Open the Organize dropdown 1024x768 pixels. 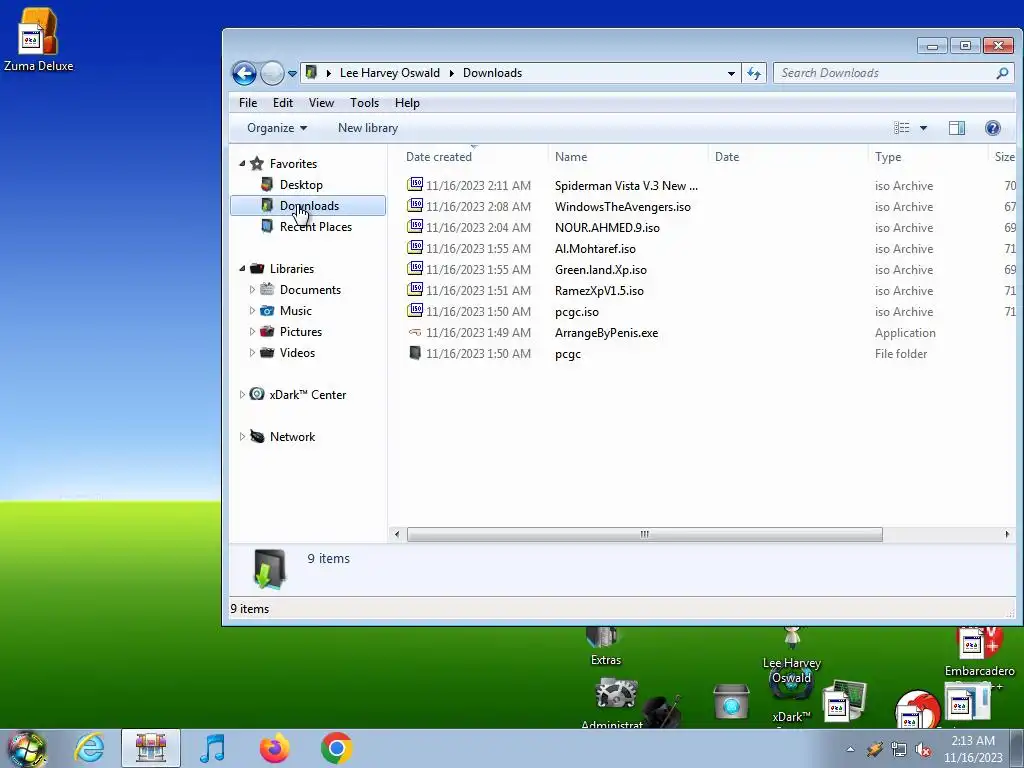277,128
